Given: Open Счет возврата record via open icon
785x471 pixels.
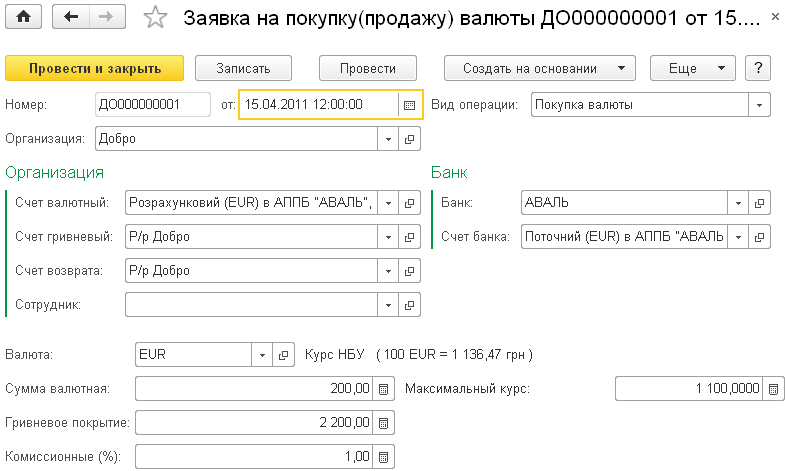Looking at the screenshot, I should (x=410, y=271).
